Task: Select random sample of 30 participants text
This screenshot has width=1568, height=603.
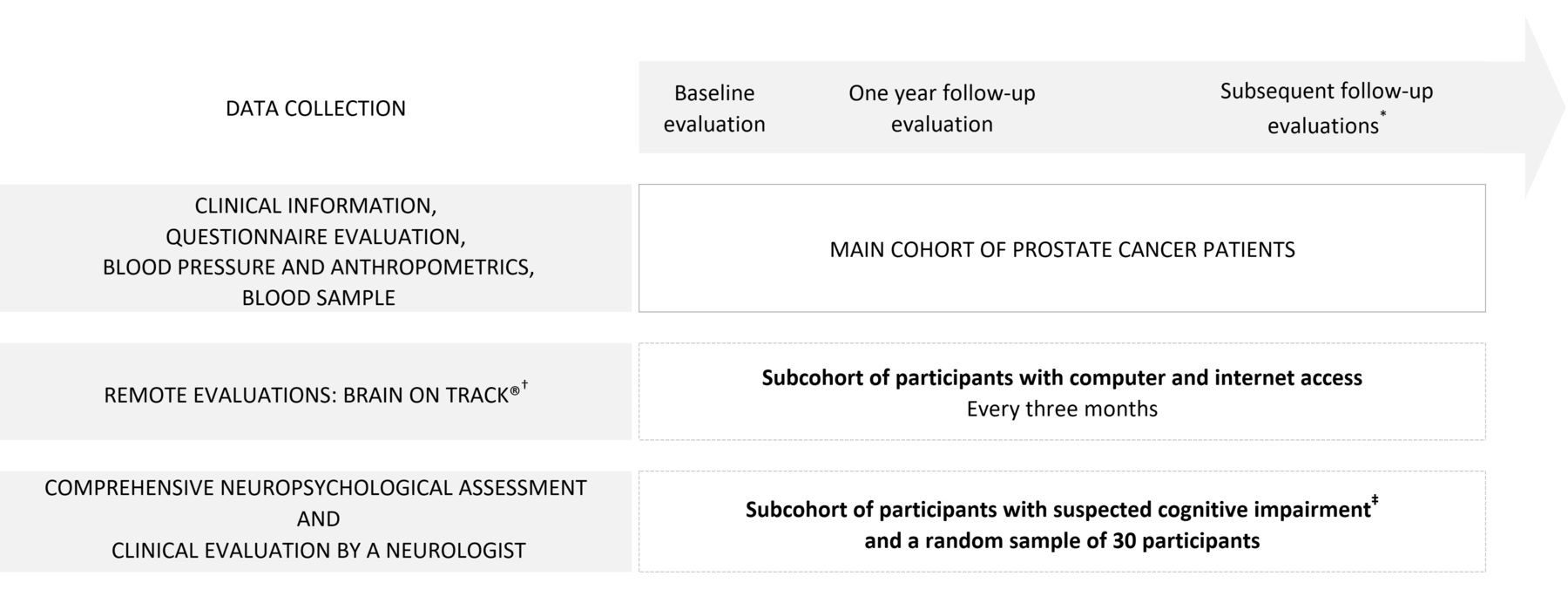Action: [x=1062, y=540]
